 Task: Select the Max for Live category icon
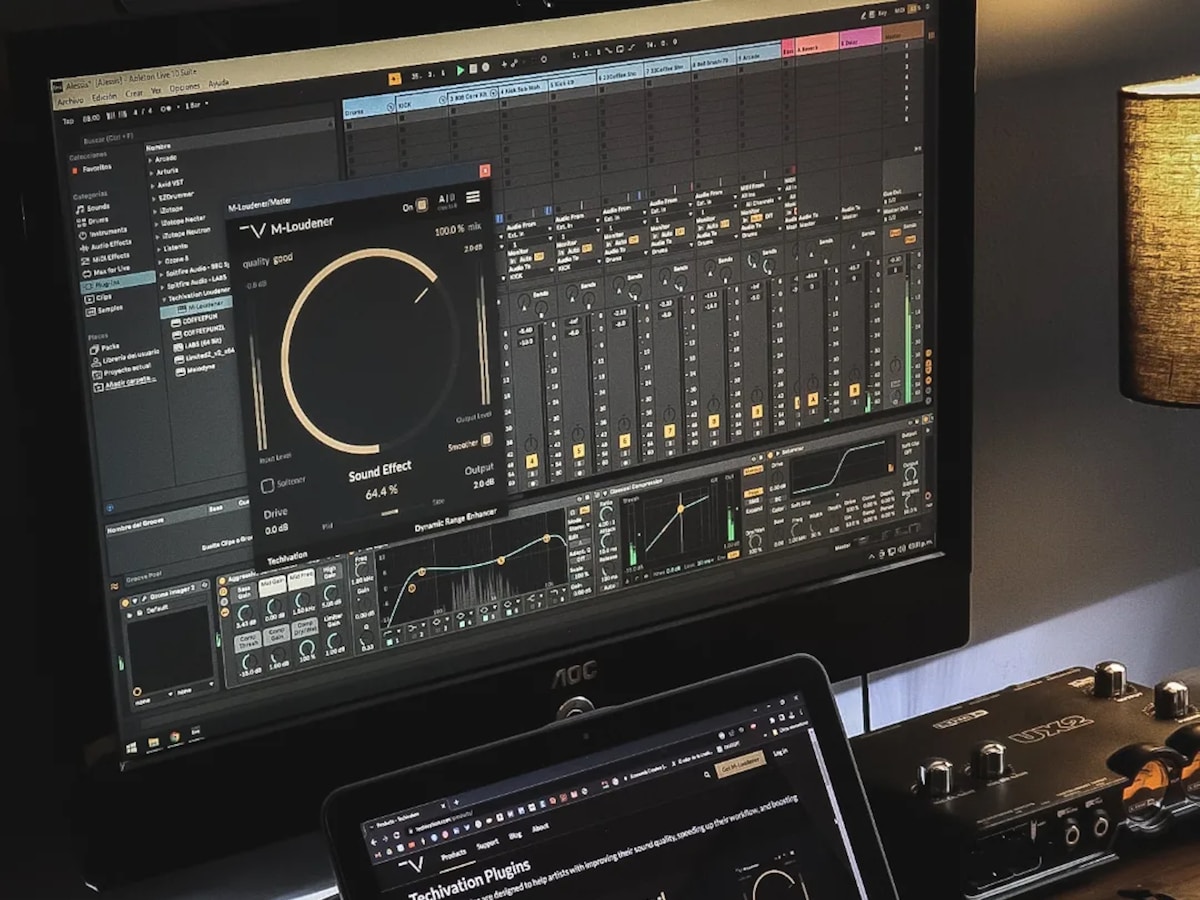tap(86, 273)
